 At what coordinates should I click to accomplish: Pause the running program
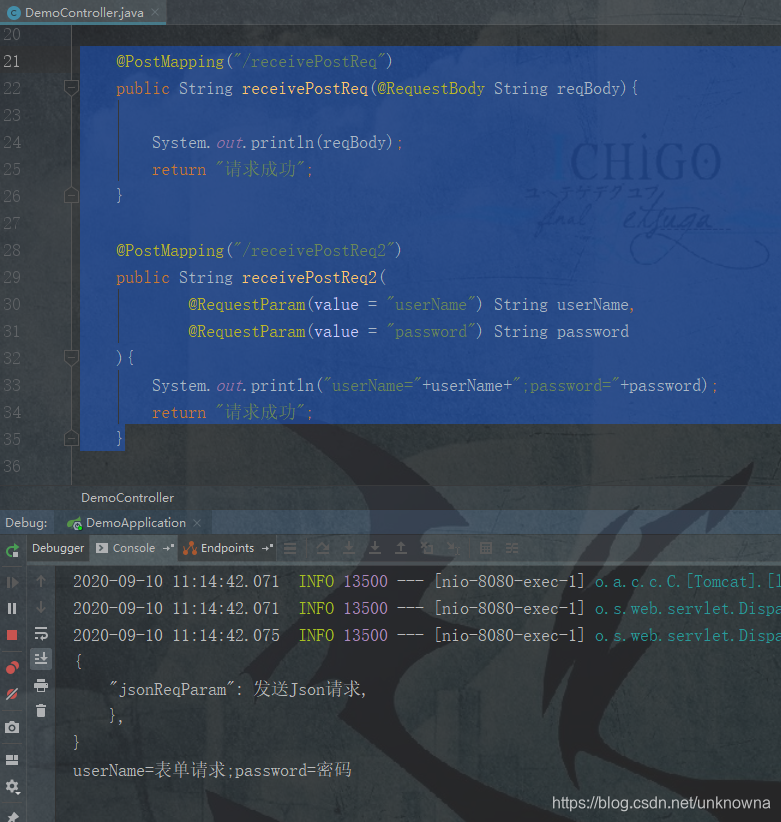coord(12,608)
